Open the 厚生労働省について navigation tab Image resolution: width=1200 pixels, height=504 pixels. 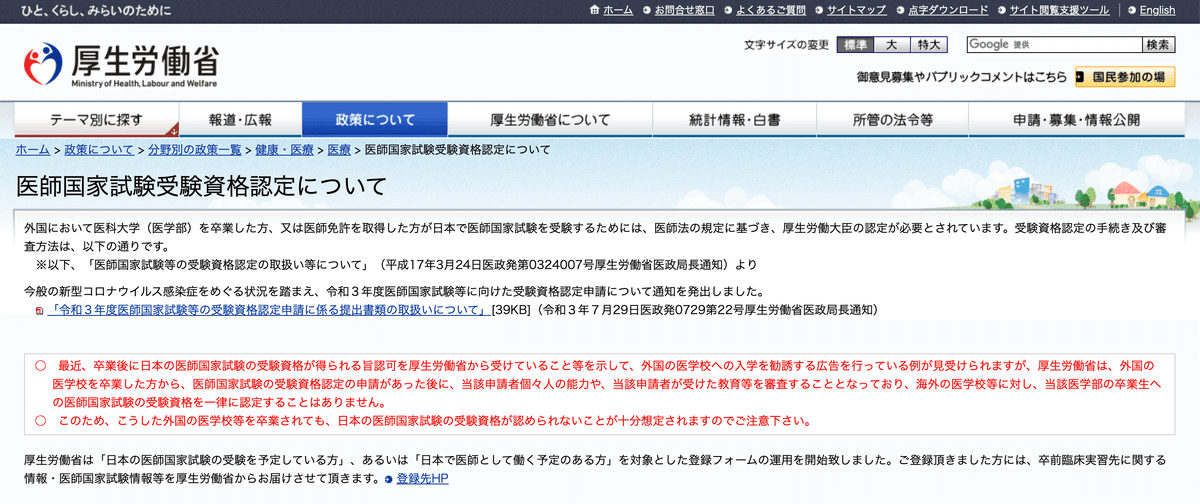[x=549, y=119]
